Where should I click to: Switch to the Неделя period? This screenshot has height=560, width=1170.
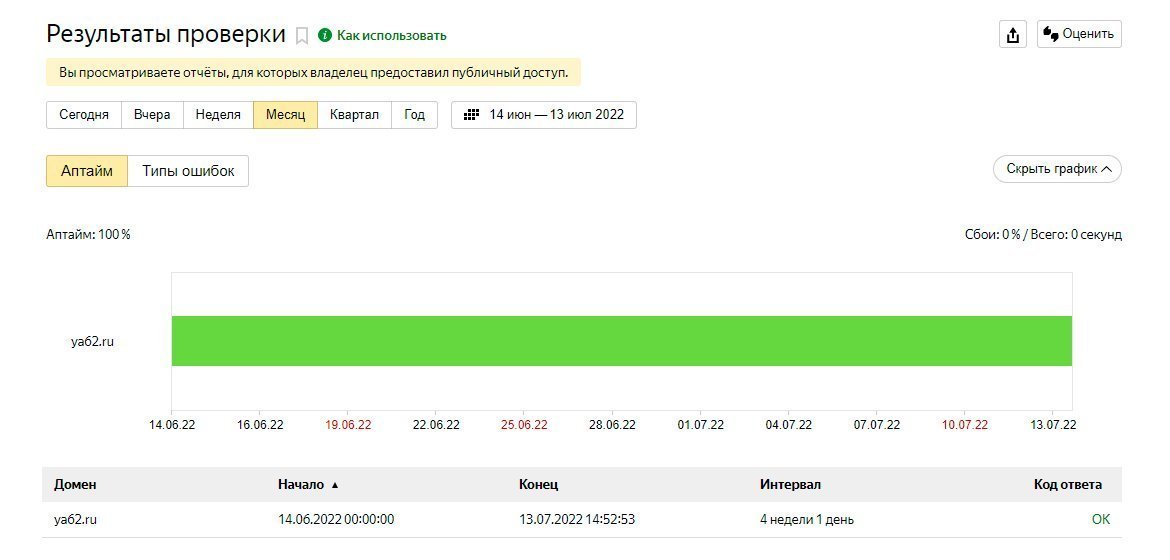point(218,115)
